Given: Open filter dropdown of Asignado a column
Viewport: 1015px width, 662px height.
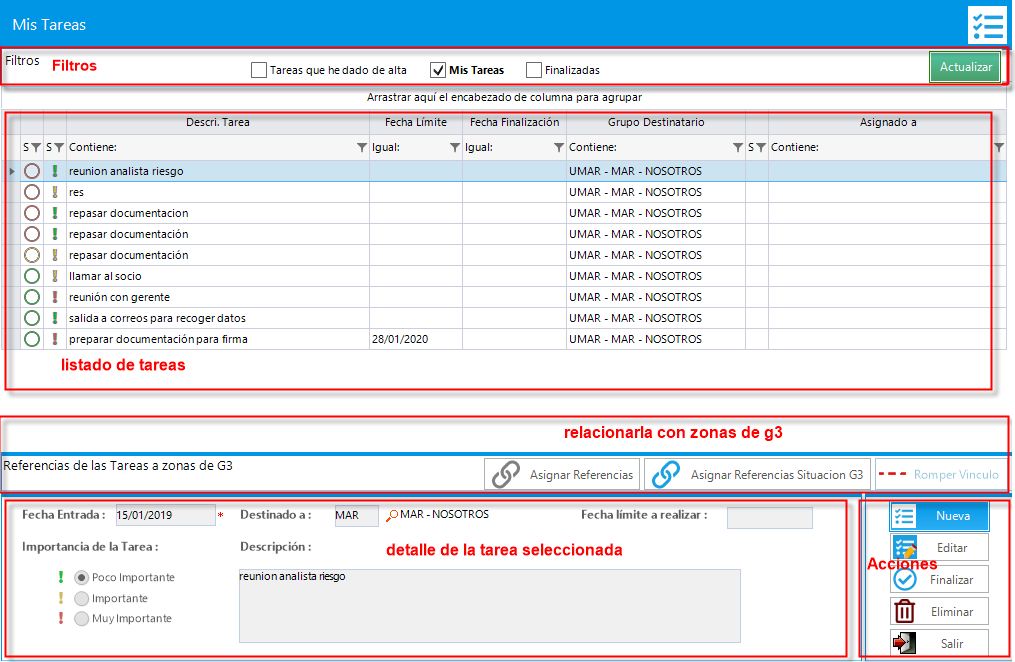Looking at the screenshot, I should click(999, 148).
